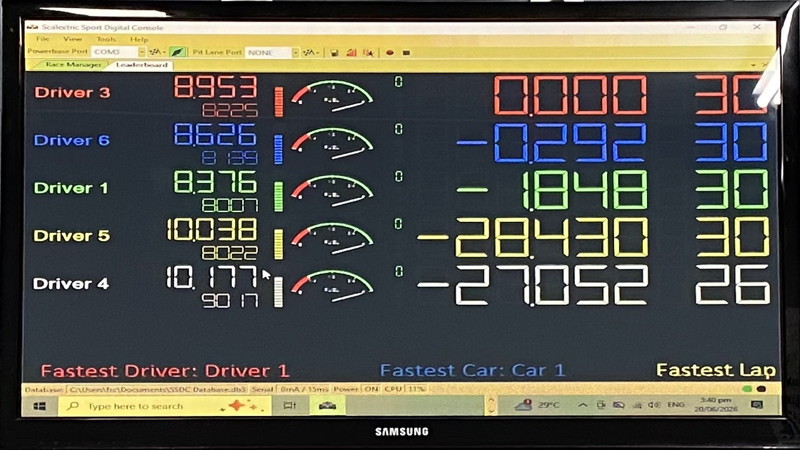Click Driver 3's lap time 8.953
This screenshot has height=450, width=800.
coord(215,87)
